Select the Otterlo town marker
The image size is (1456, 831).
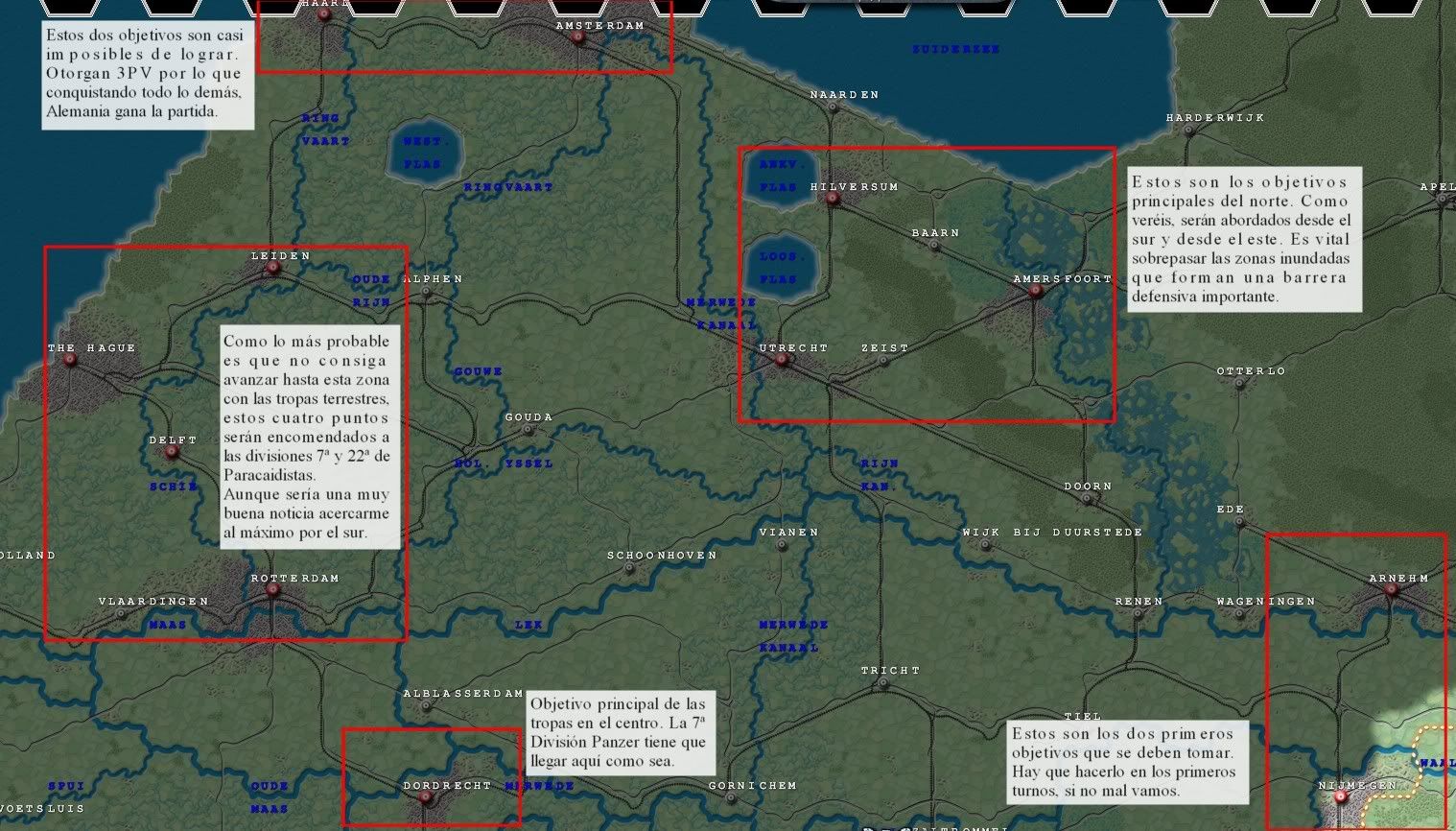[1239, 383]
